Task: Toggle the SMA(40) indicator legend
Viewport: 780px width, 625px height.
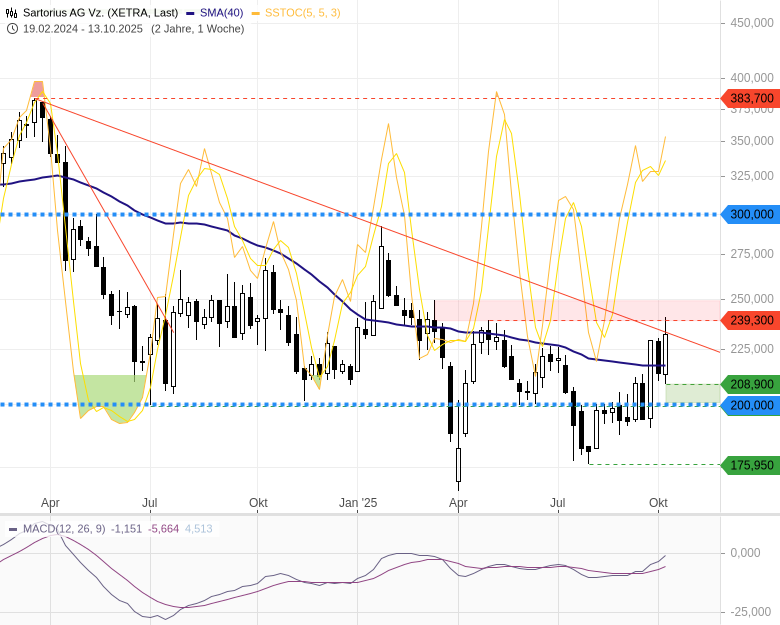Action: point(222,13)
